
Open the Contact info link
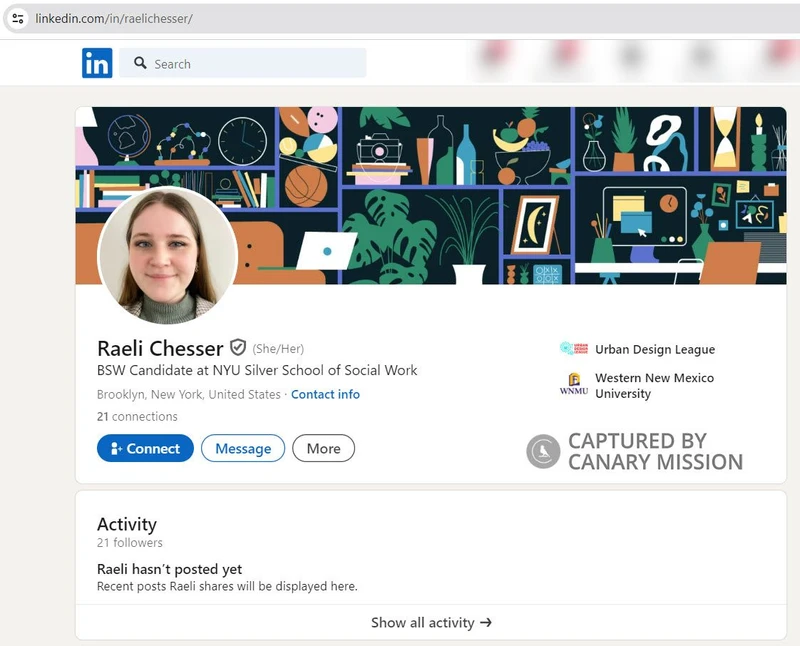pos(326,394)
